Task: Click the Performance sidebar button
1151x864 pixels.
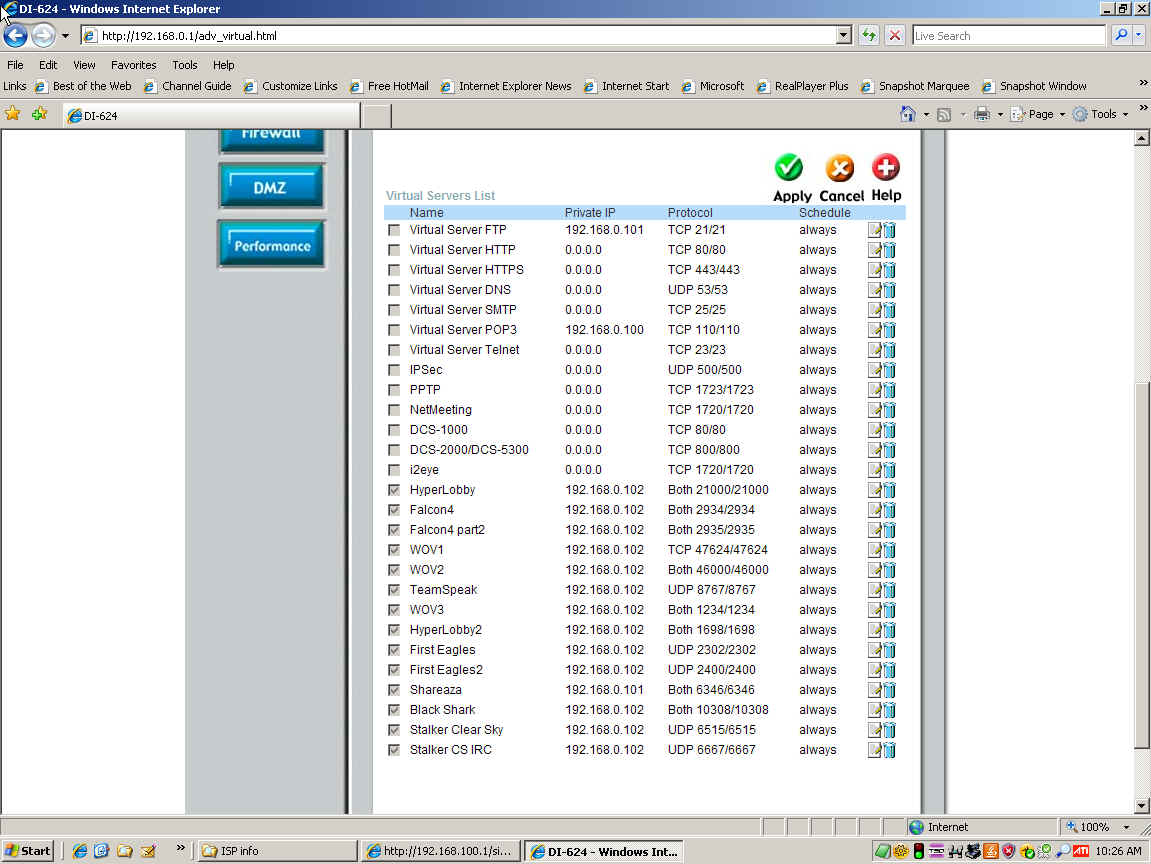Action: [272, 244]
